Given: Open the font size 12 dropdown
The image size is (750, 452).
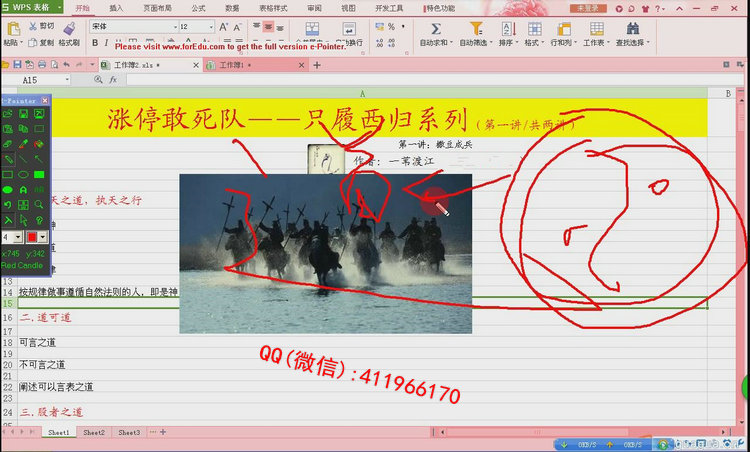Looking at the screenshot, I should [x=211, y=27].
